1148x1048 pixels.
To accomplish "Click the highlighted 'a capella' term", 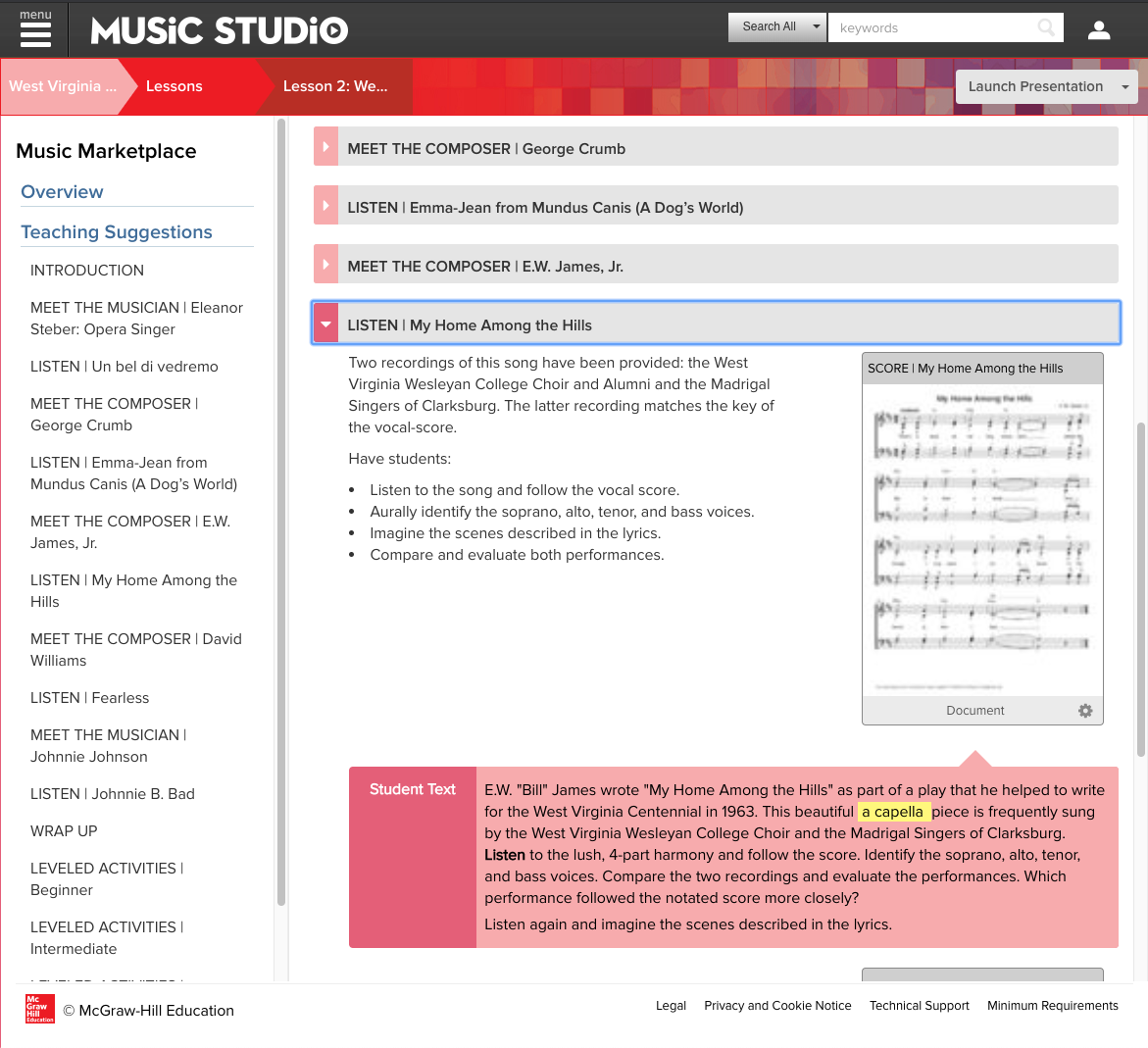I will click(x=893, y=812).
